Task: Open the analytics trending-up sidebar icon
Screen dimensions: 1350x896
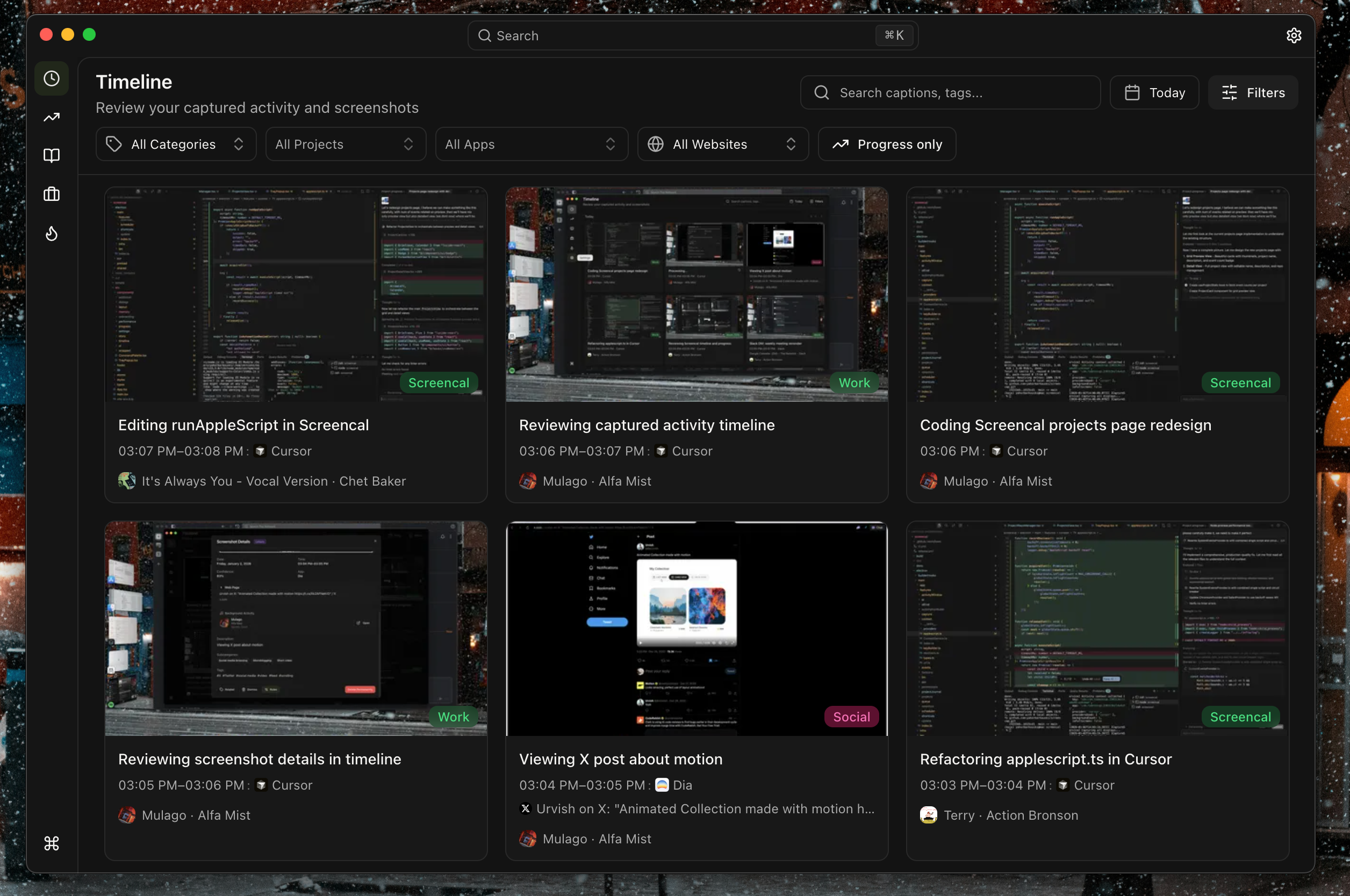Action: pos(52,117)
